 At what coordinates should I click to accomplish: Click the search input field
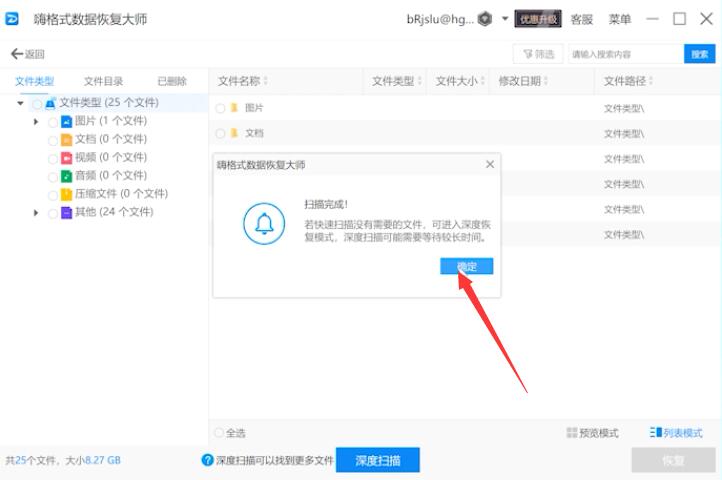(626, 54)
